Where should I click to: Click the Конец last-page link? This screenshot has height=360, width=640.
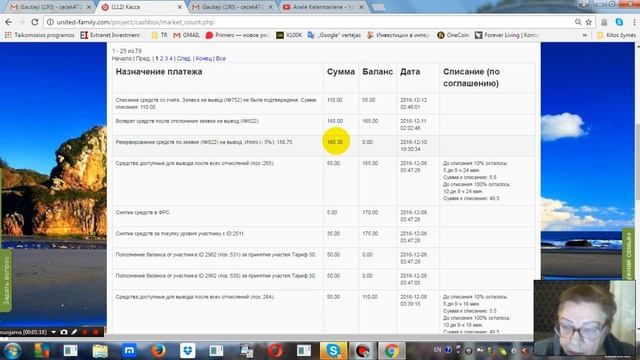(204, 59)
